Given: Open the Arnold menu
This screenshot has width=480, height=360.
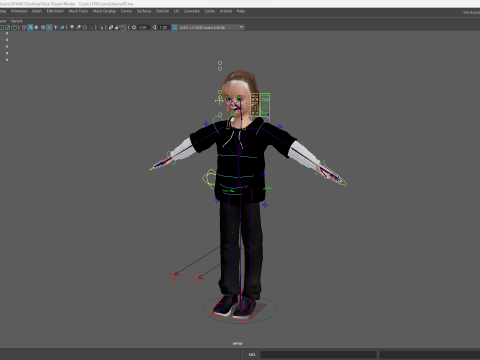Looking at the screenshot, I should (x=226, y=11).
